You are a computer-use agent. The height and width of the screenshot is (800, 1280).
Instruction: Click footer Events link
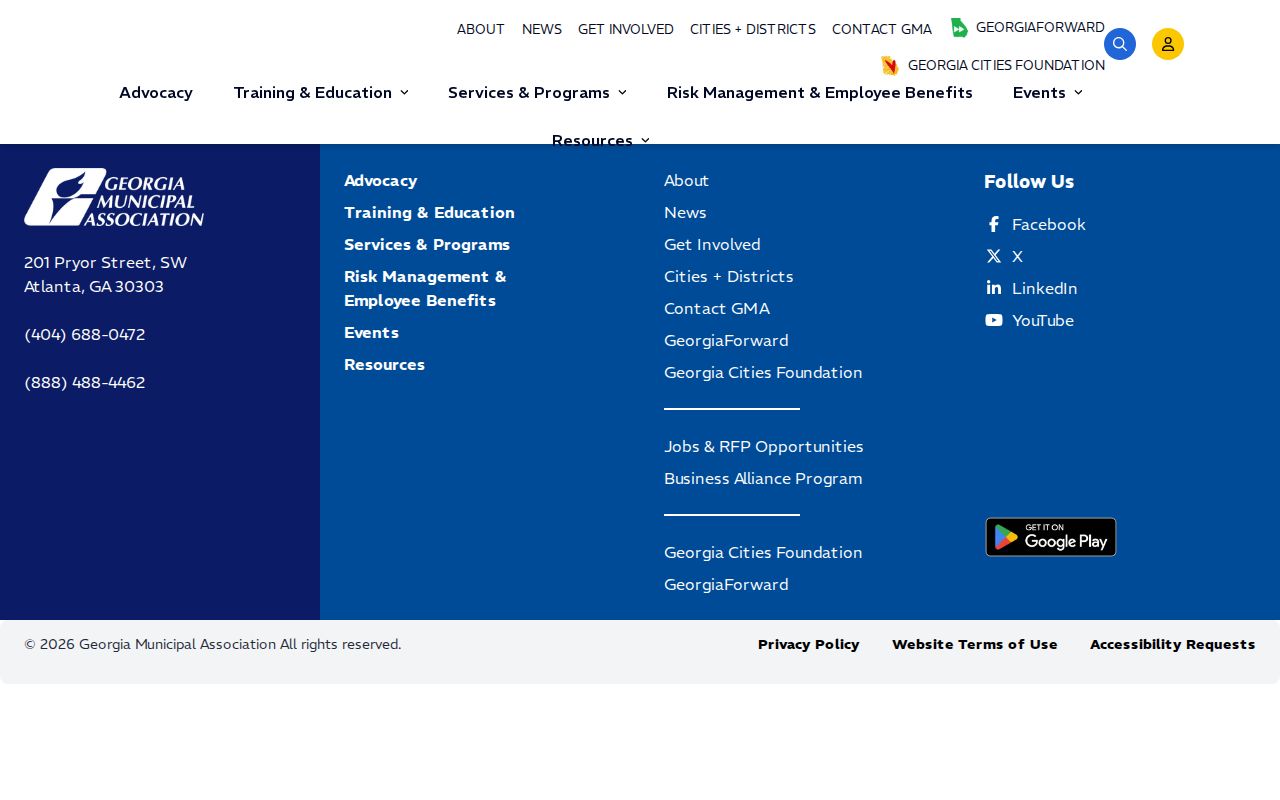(x=371, y=333)
